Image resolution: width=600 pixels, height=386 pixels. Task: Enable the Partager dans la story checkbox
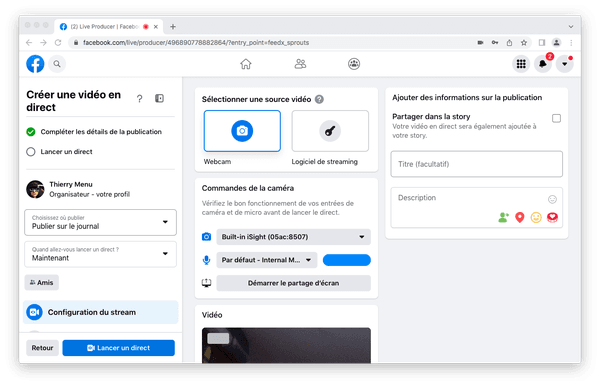pyautogui.click(x=556, y=118)
